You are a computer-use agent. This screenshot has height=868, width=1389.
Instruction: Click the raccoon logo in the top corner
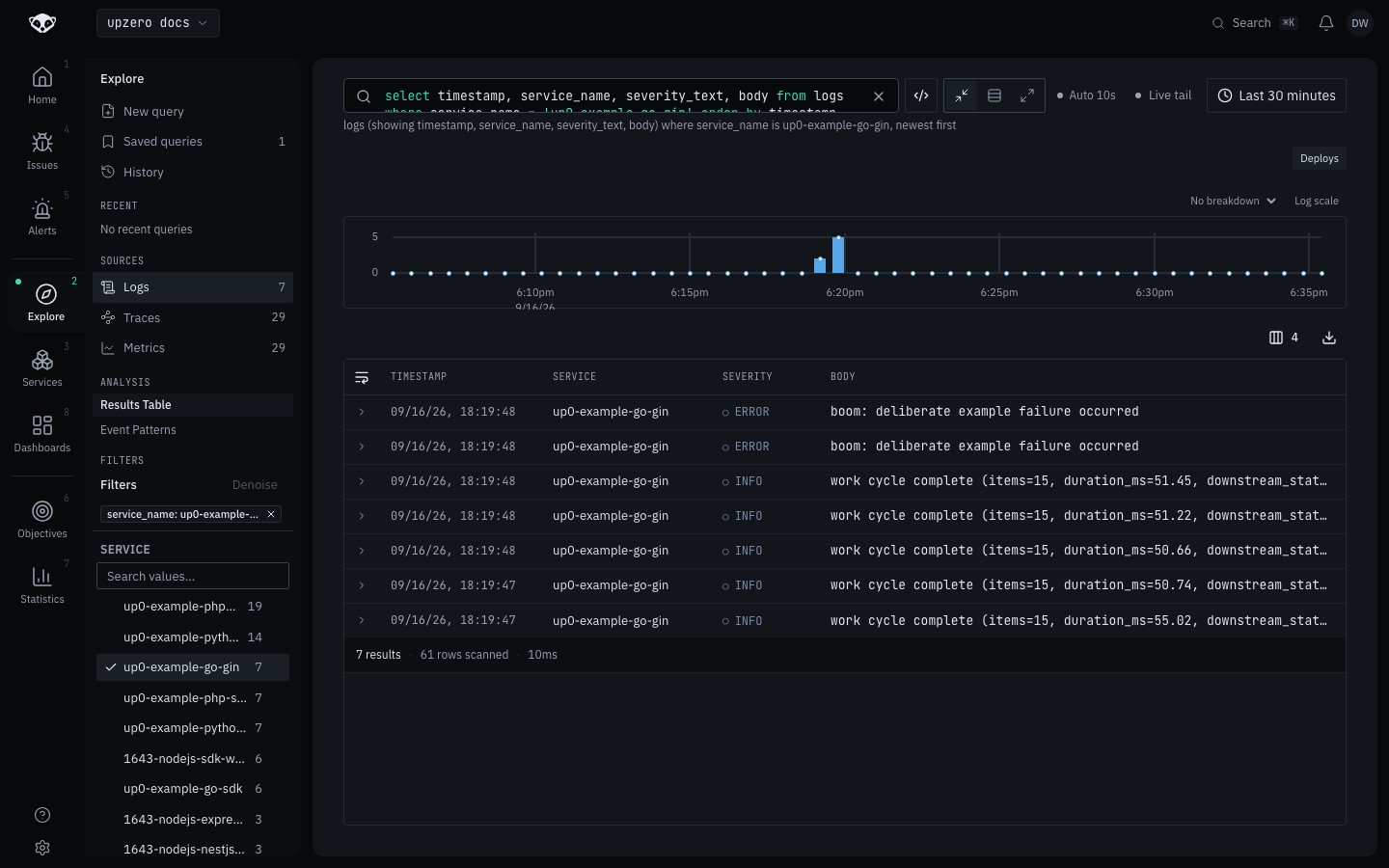(x=42, y=23)
